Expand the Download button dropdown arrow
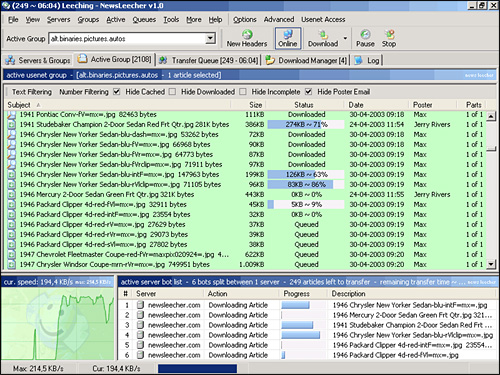500x375 pixels. tap(345, 38)
